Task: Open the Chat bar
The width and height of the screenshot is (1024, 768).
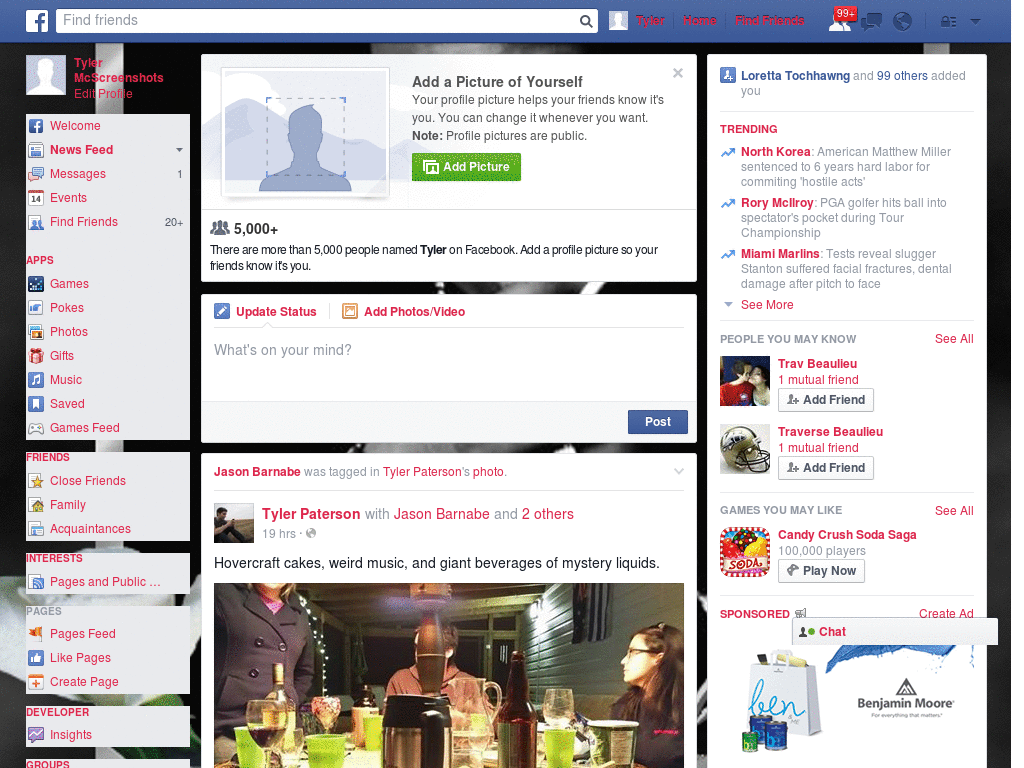Action: [x=895, y=632]
